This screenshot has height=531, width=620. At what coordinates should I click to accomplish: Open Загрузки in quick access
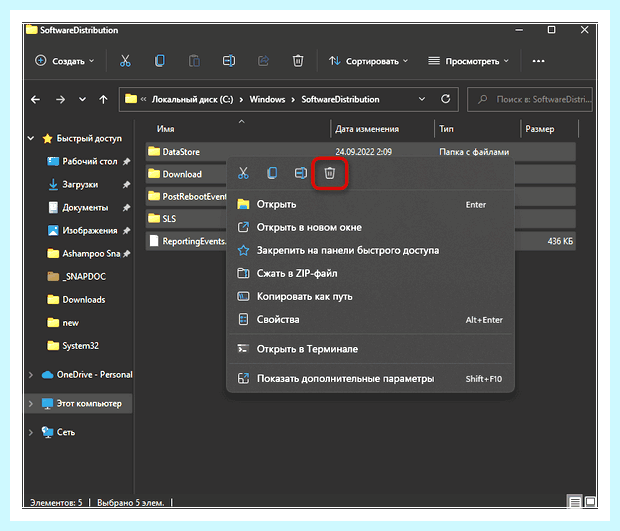tap(80, 185)
